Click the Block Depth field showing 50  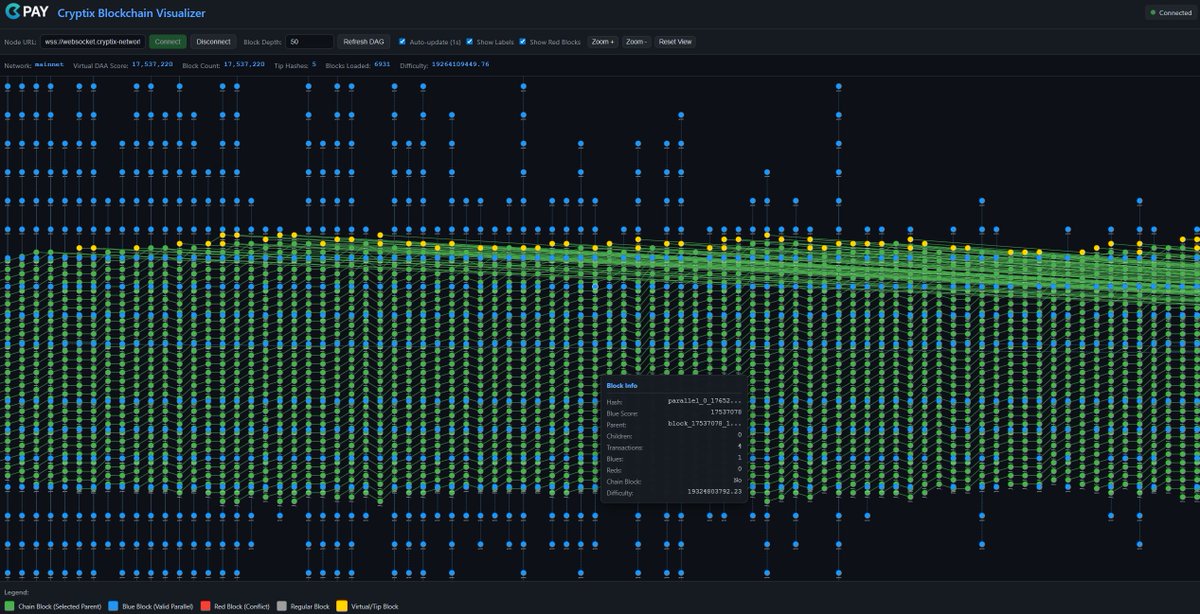309,42
